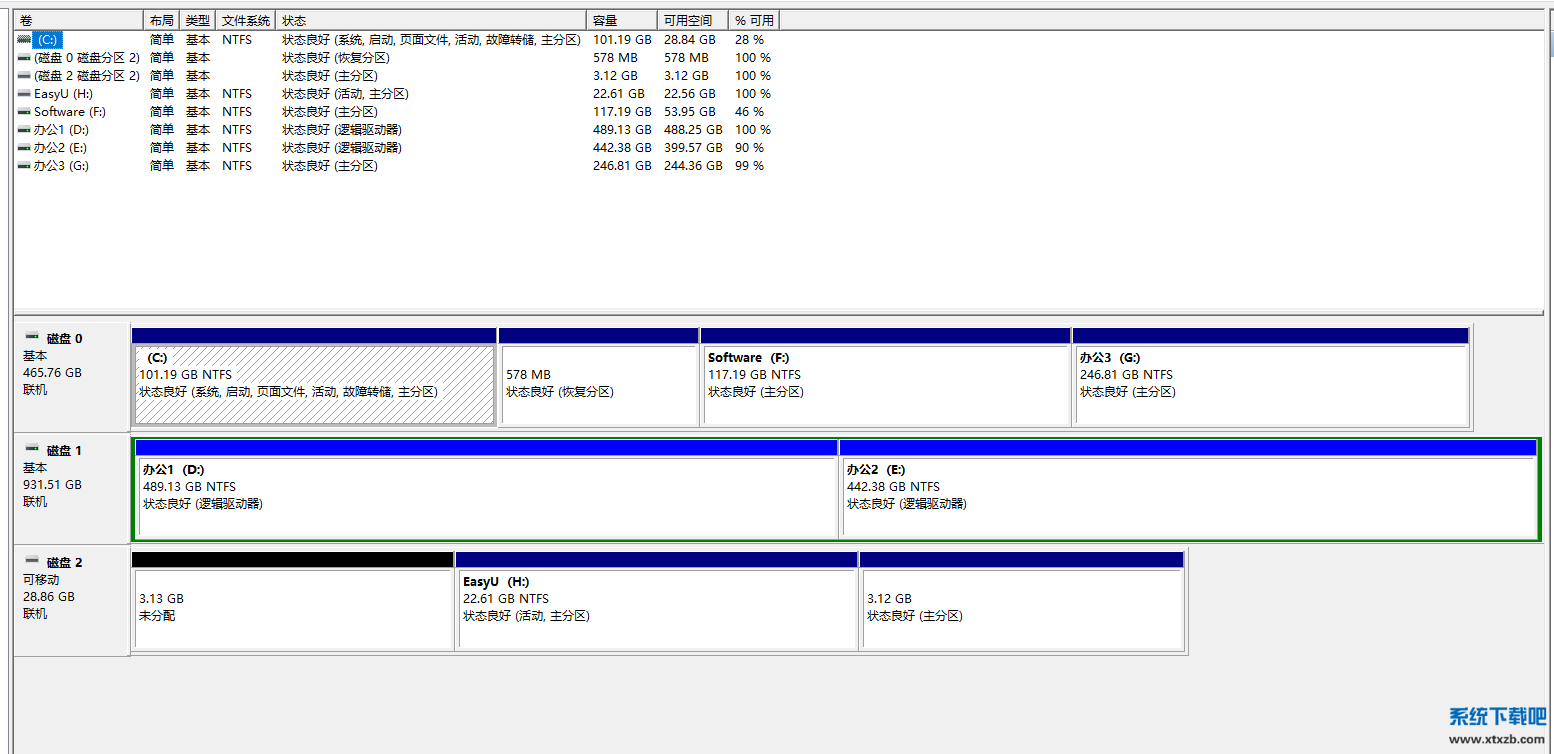Click the drive icon beside (C:) in the volume list
1554x754 pixels.
point(25,40)
